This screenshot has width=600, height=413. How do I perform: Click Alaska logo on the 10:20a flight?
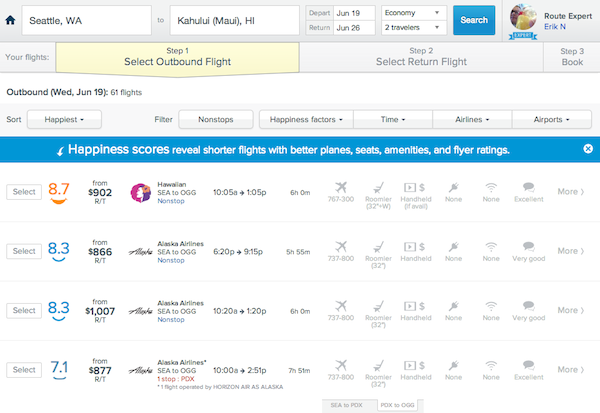(140, 311)
